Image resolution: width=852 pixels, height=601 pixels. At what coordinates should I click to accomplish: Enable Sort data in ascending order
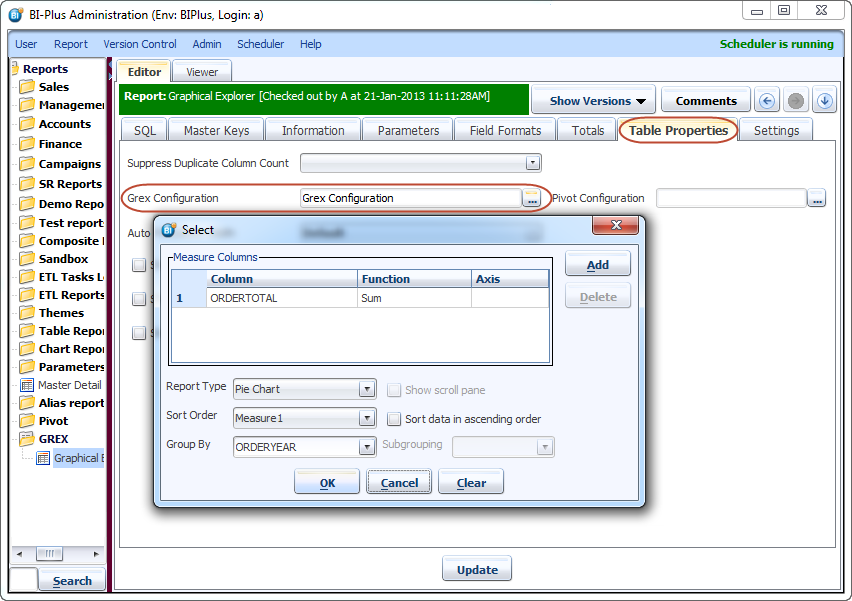tap(394, 419)
